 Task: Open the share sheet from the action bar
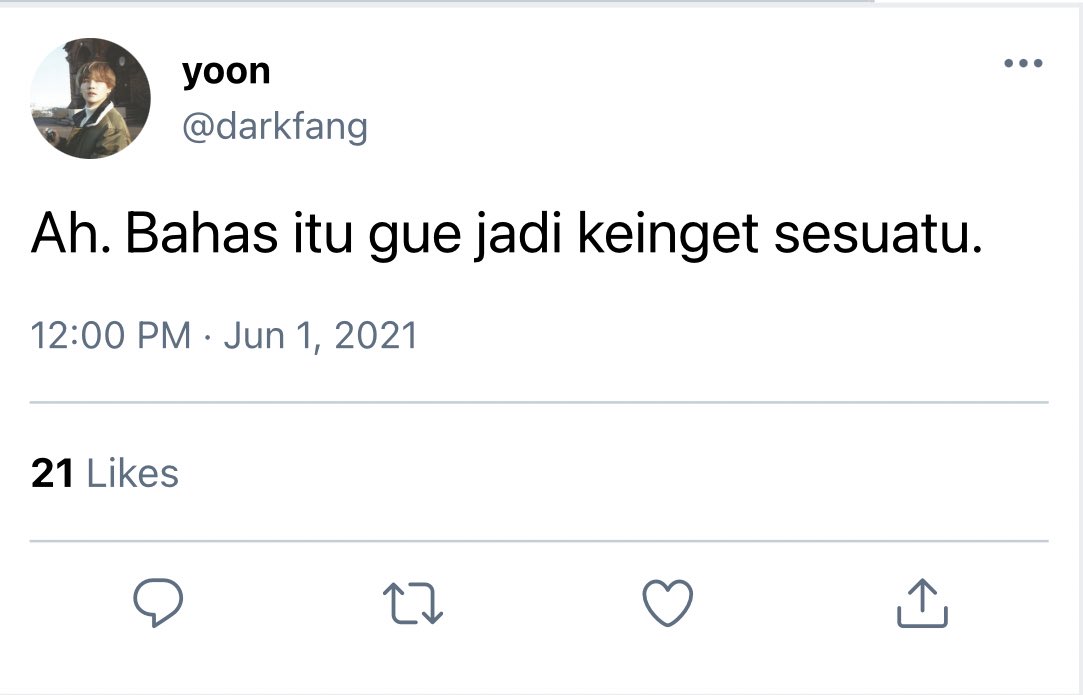(922, 602)
